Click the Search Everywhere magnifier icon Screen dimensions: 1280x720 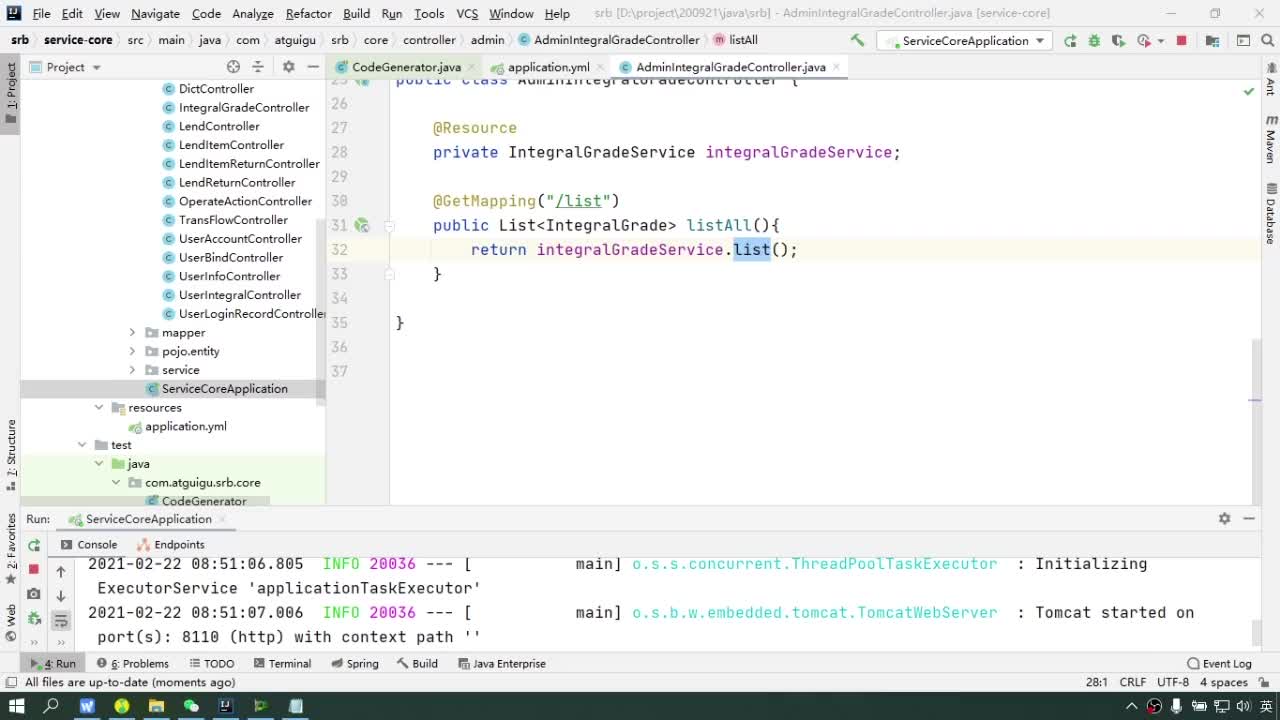click(1266, 40)
